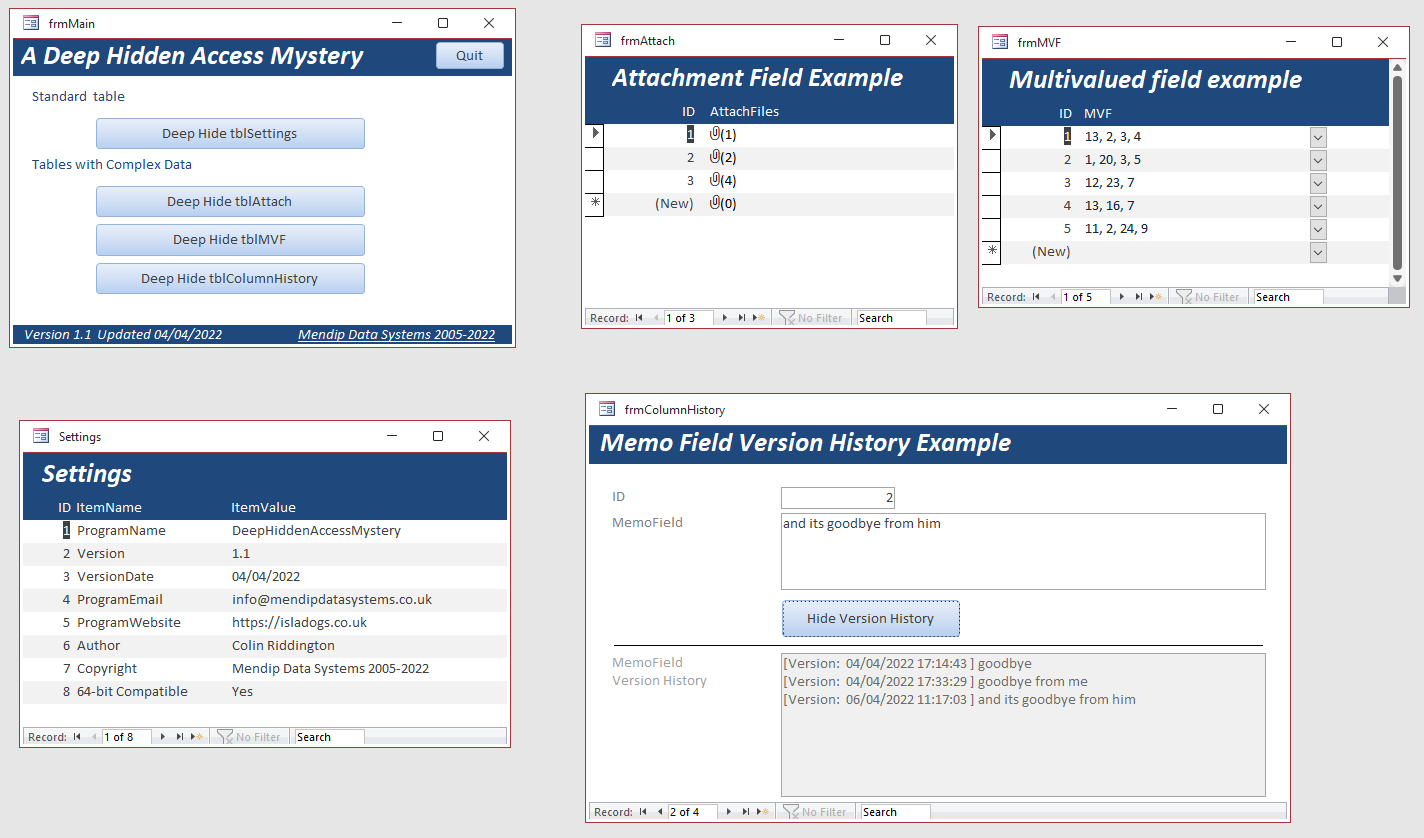Open MVF dropdown for record 5

point(1318,229)
